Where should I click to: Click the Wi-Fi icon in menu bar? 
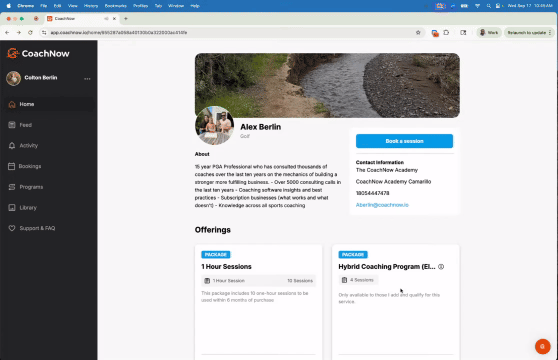[x=478, y=6]
